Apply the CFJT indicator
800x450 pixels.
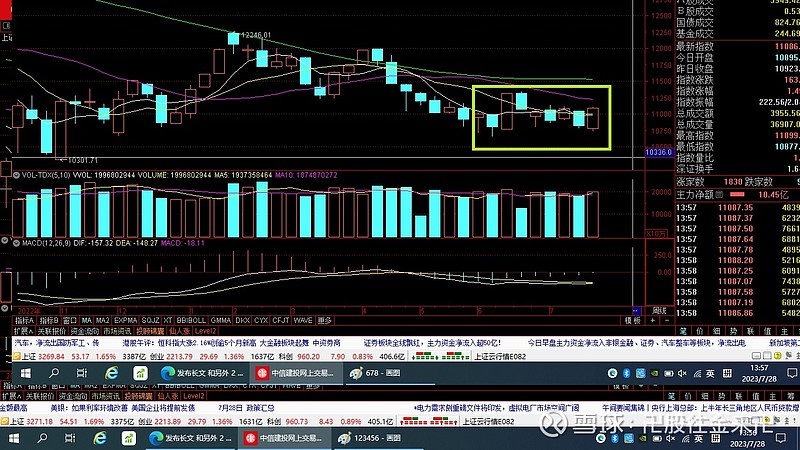click(281, 320)
